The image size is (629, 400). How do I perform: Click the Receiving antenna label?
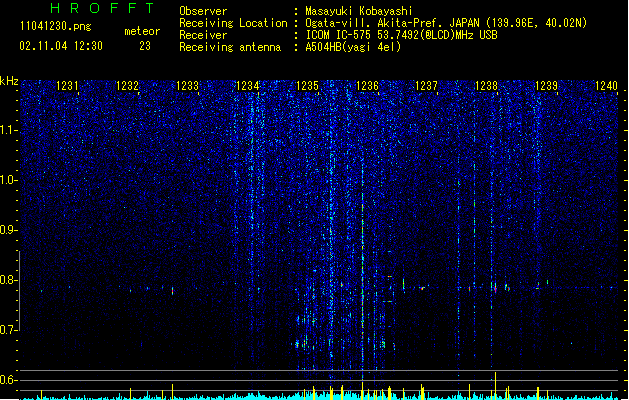tap(230, 47)
